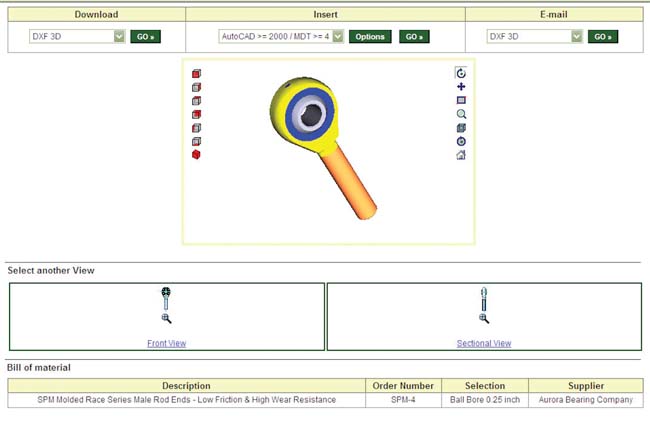This screenshot has height=421, width=650.
Task: Reset the viewer with the home icon
Action: pyautogui.click(x=461, y=155)
